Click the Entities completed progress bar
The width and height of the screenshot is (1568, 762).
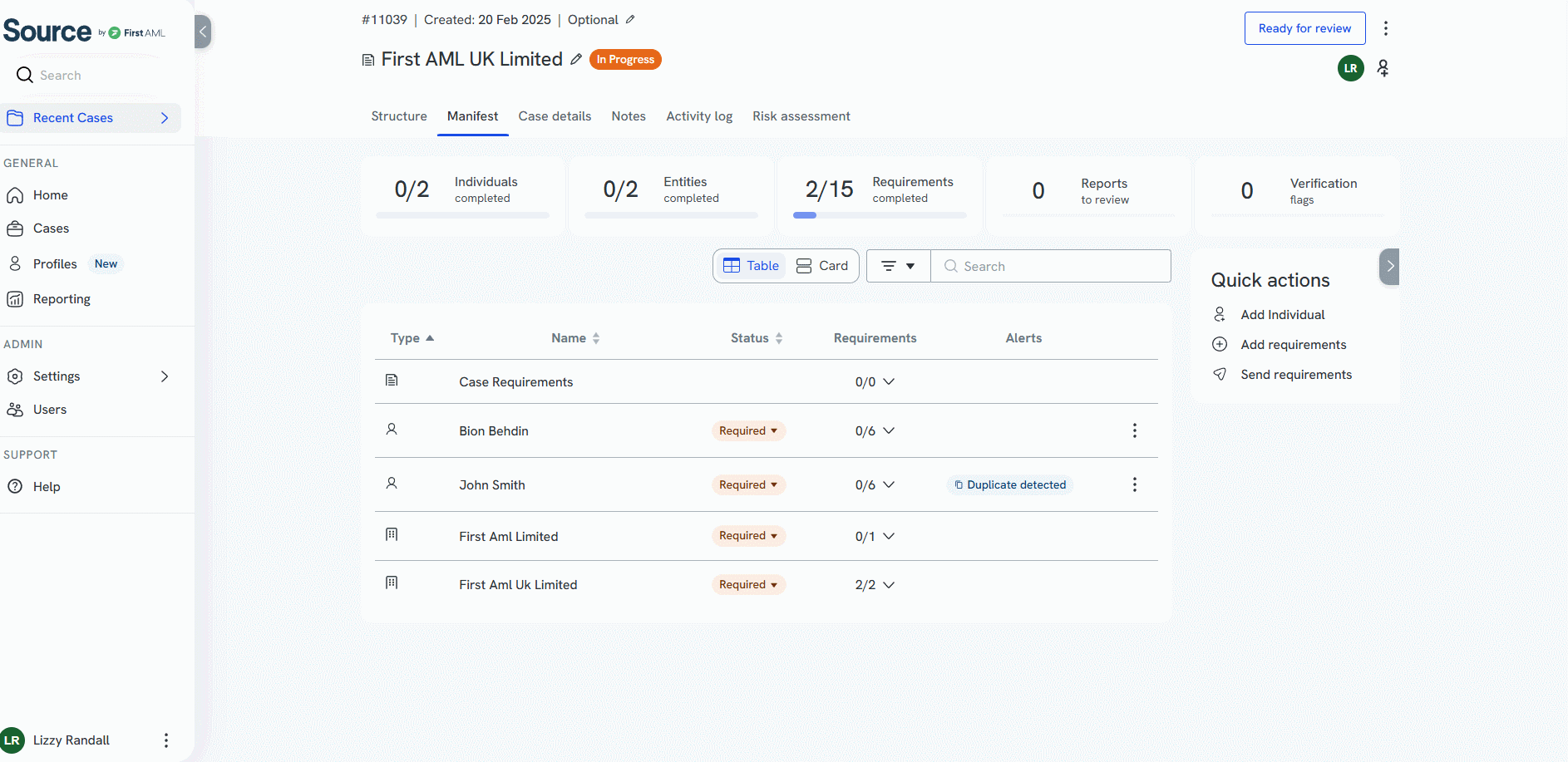tap(671, 215)
